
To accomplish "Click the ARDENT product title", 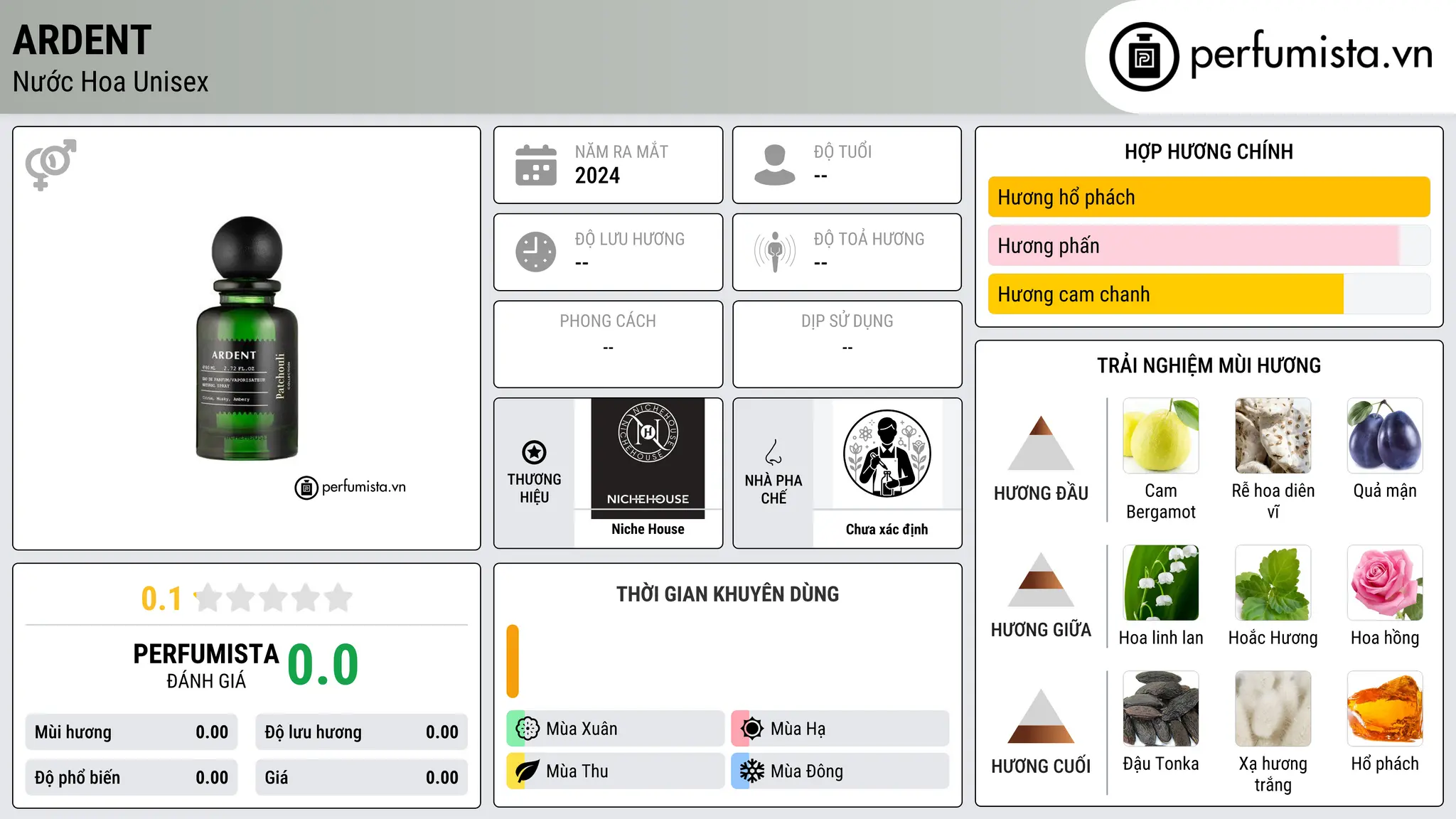I will pos(82,40).
